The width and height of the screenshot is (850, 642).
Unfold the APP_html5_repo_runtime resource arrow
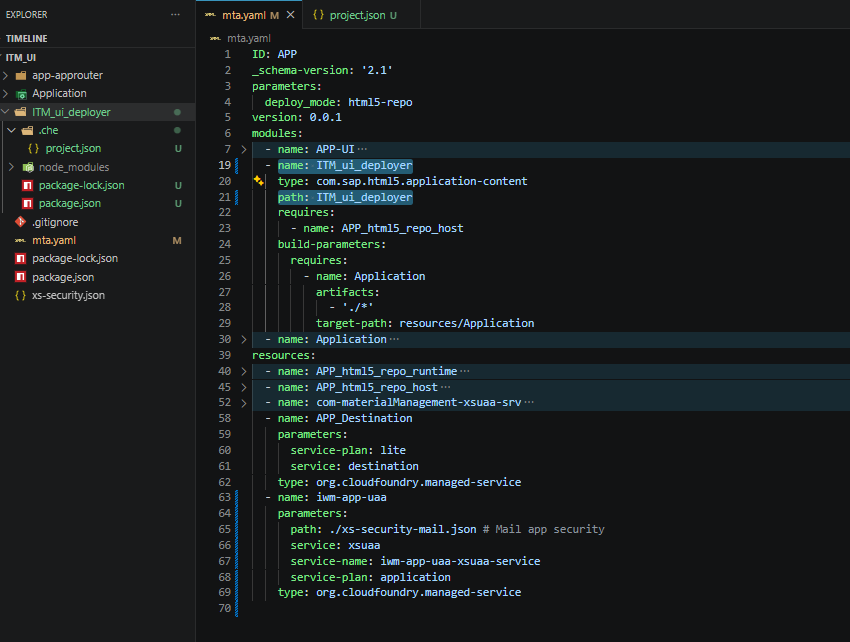click(244, 371)
